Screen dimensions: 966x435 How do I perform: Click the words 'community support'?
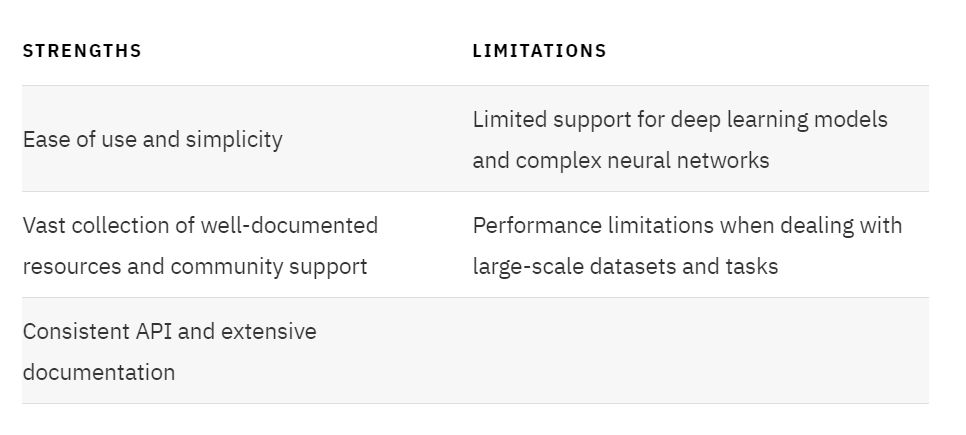point(269,267)
